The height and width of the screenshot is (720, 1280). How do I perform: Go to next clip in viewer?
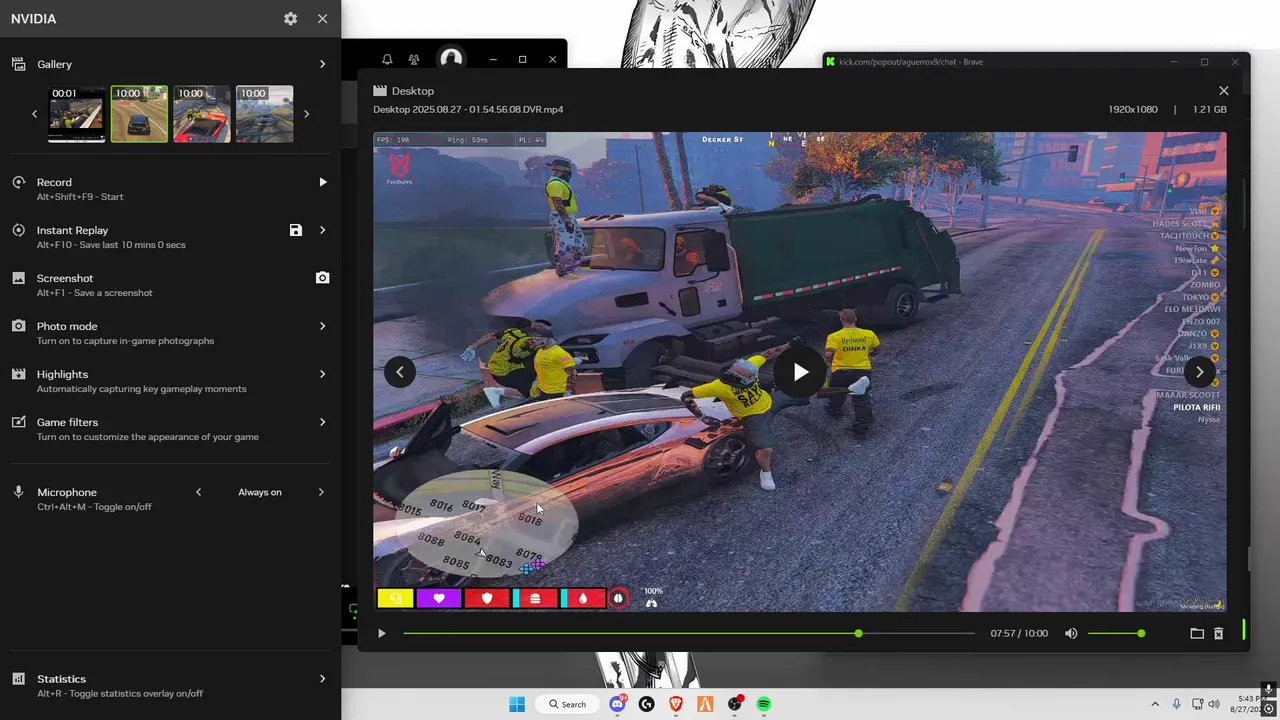tap(1200, 372)
